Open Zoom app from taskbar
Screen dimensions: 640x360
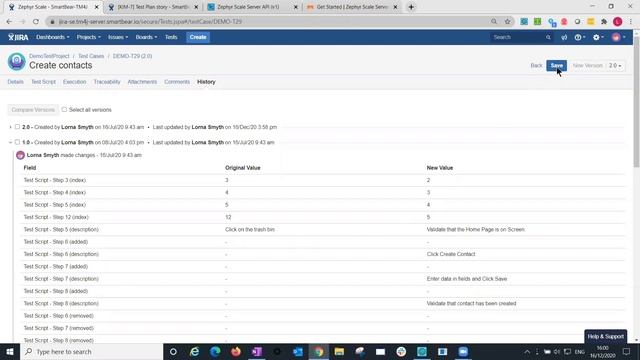click(x=463, y=351)
